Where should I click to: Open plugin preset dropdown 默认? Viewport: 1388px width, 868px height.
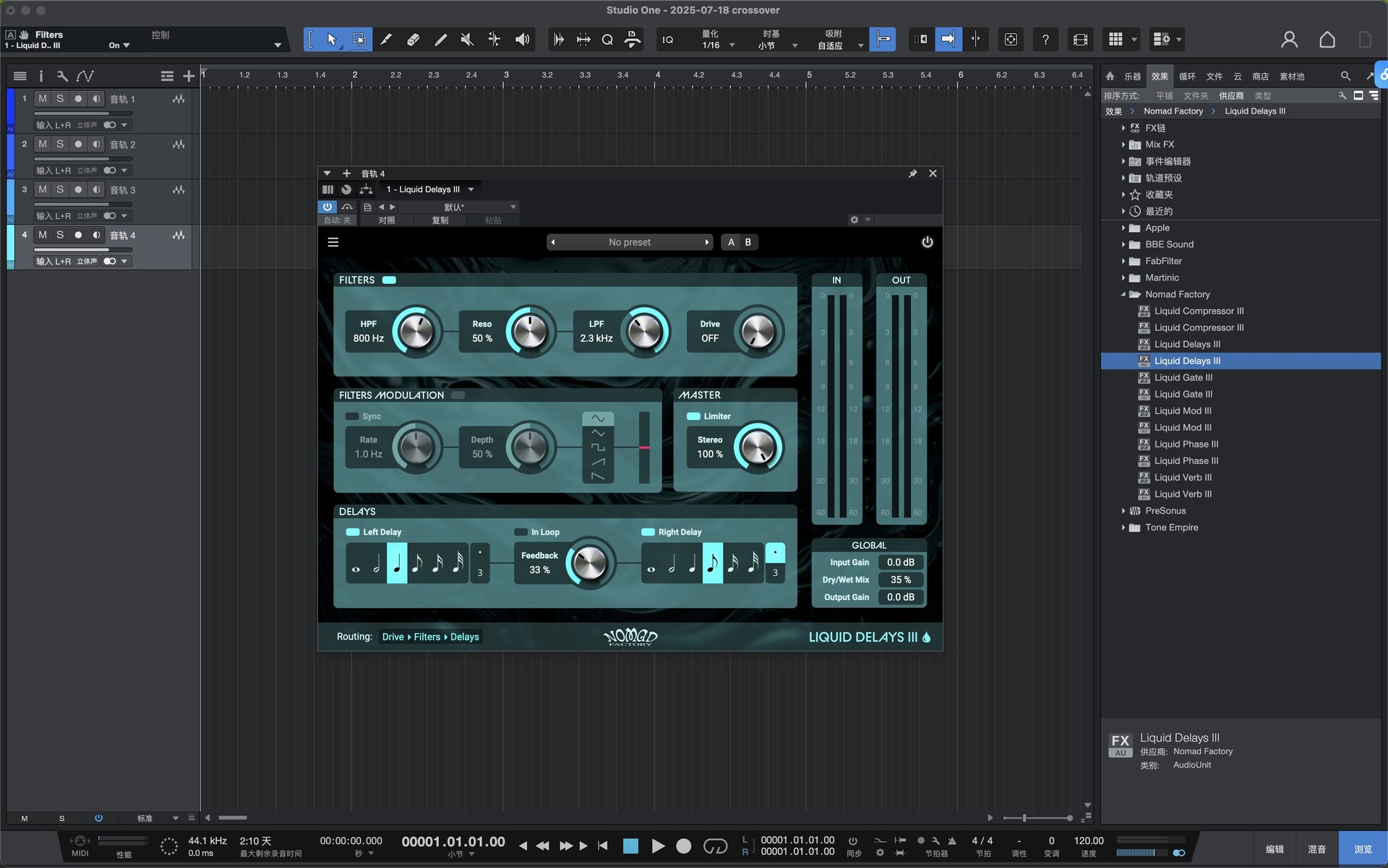point(458,207)
